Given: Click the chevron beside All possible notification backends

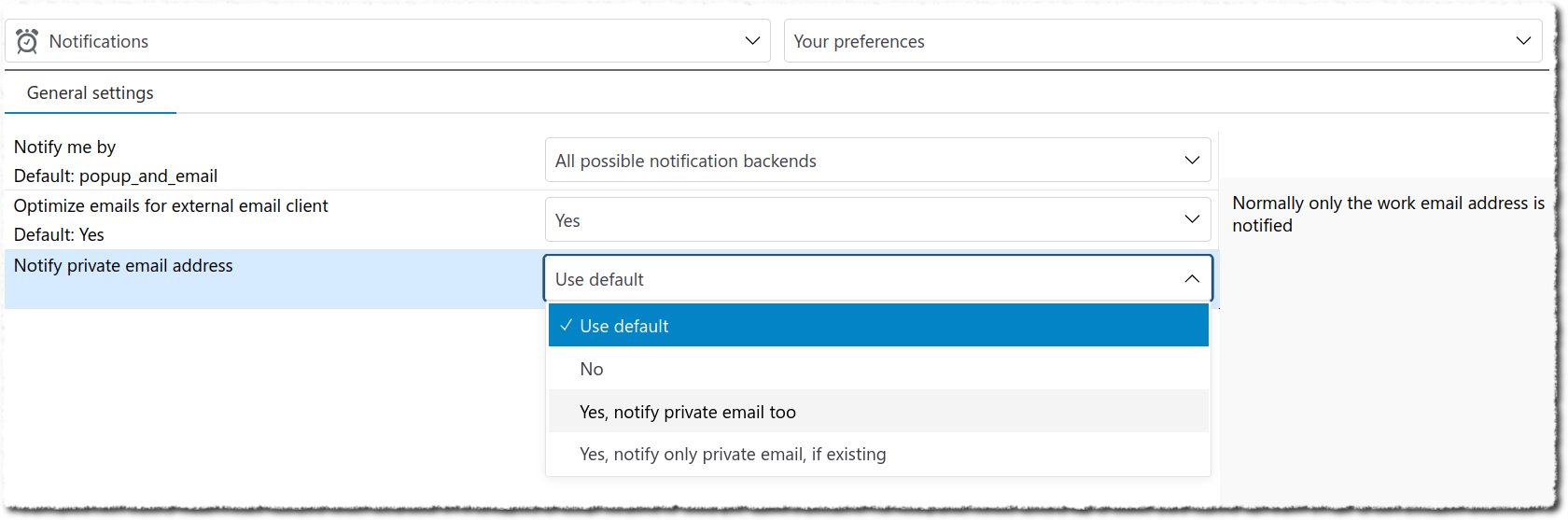Looking at the screenshot, I should pyautogui.click(x=1192, y=161).
